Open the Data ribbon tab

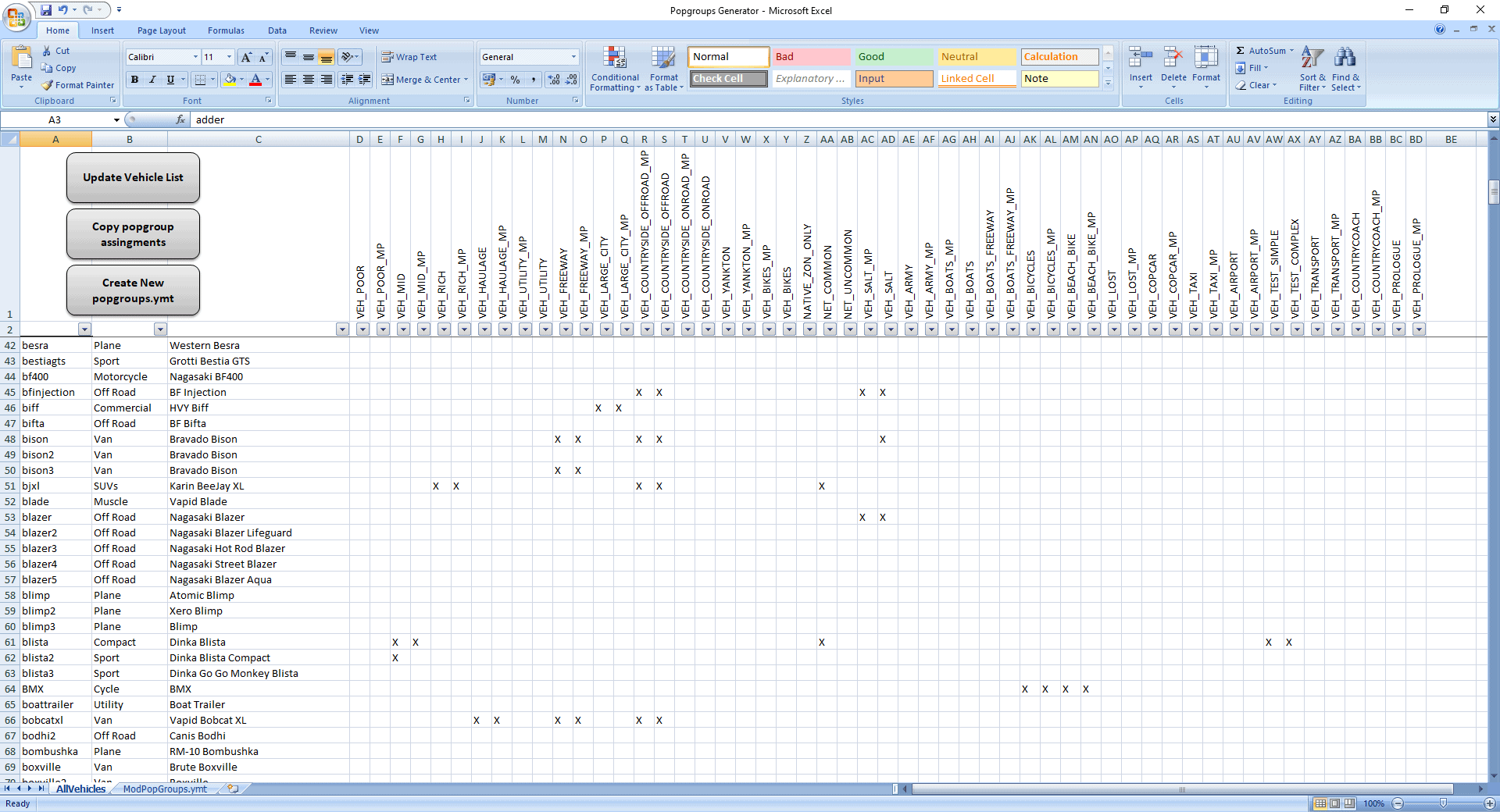coord(277,30)
